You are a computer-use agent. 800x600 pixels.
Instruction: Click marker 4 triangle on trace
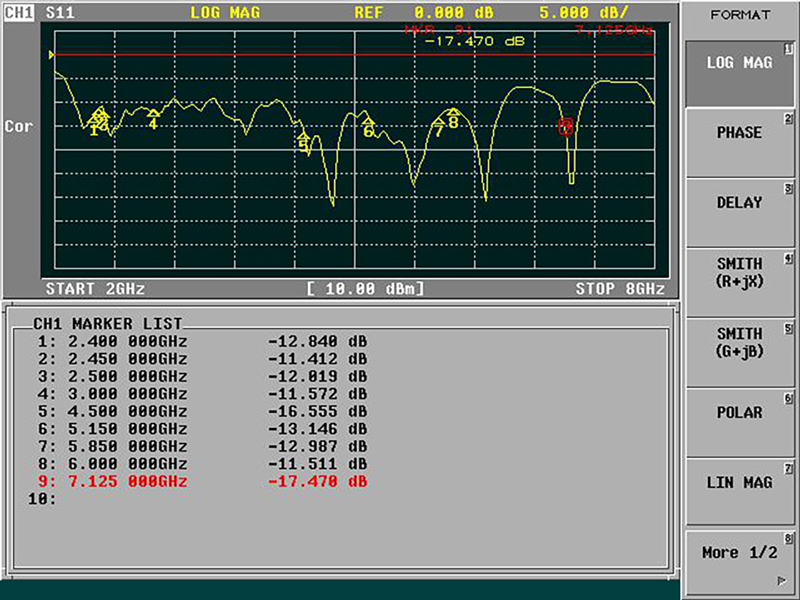[x=153, y=113]
